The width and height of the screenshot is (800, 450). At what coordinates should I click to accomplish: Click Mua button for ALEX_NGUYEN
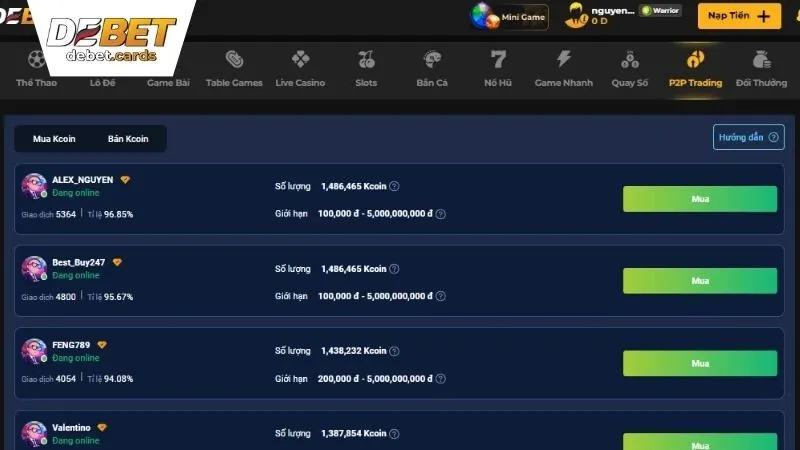[700, 199]
